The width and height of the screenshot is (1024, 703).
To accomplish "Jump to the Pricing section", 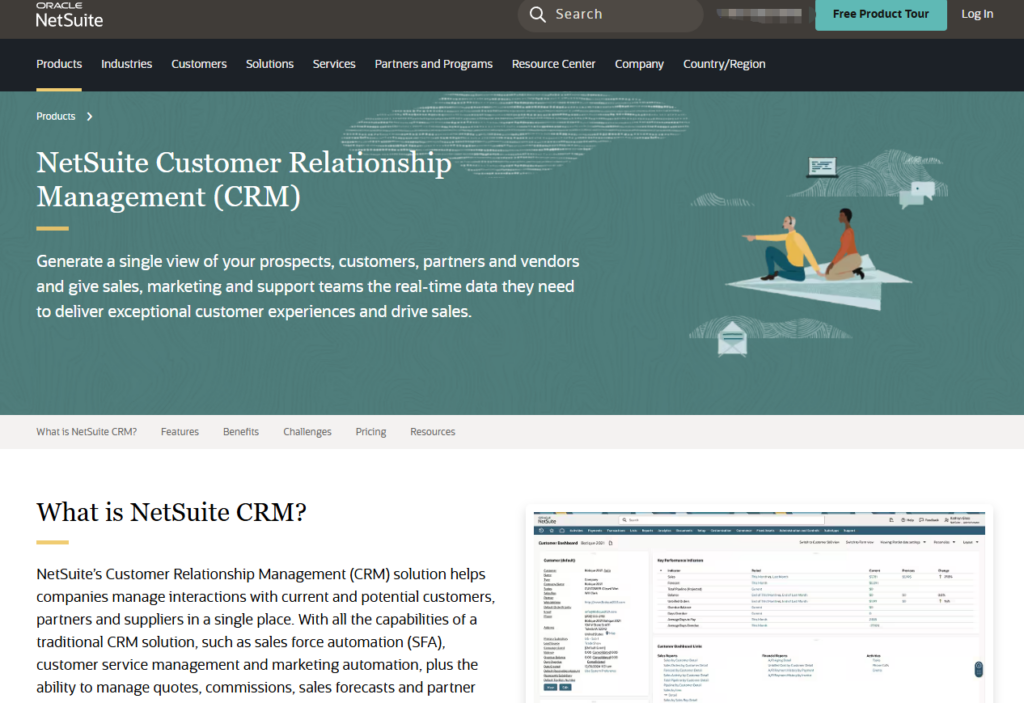I will [x=370, y=432].
